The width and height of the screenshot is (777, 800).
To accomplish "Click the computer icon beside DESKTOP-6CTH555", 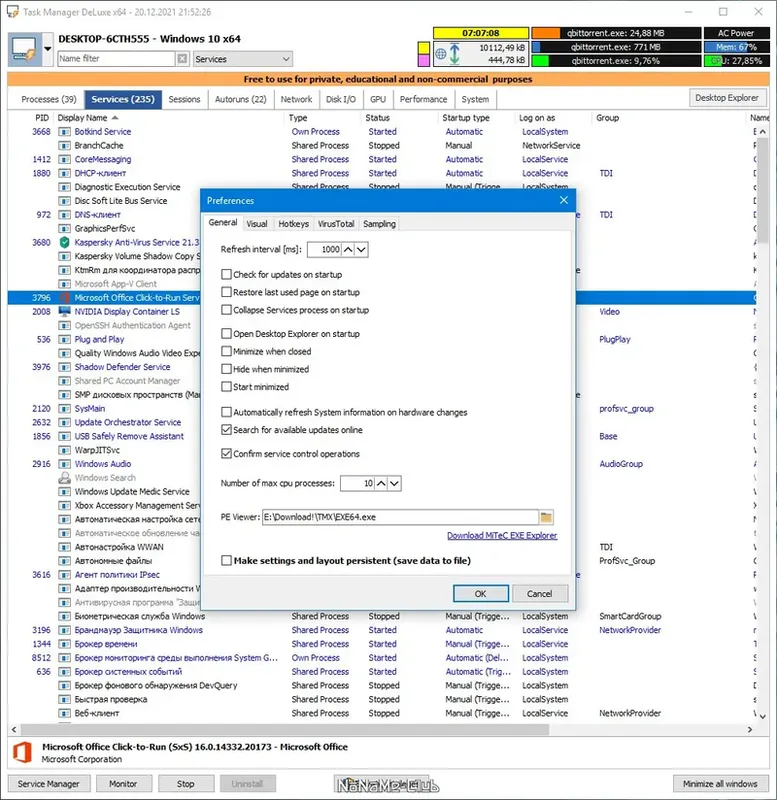I will (24, 49).
